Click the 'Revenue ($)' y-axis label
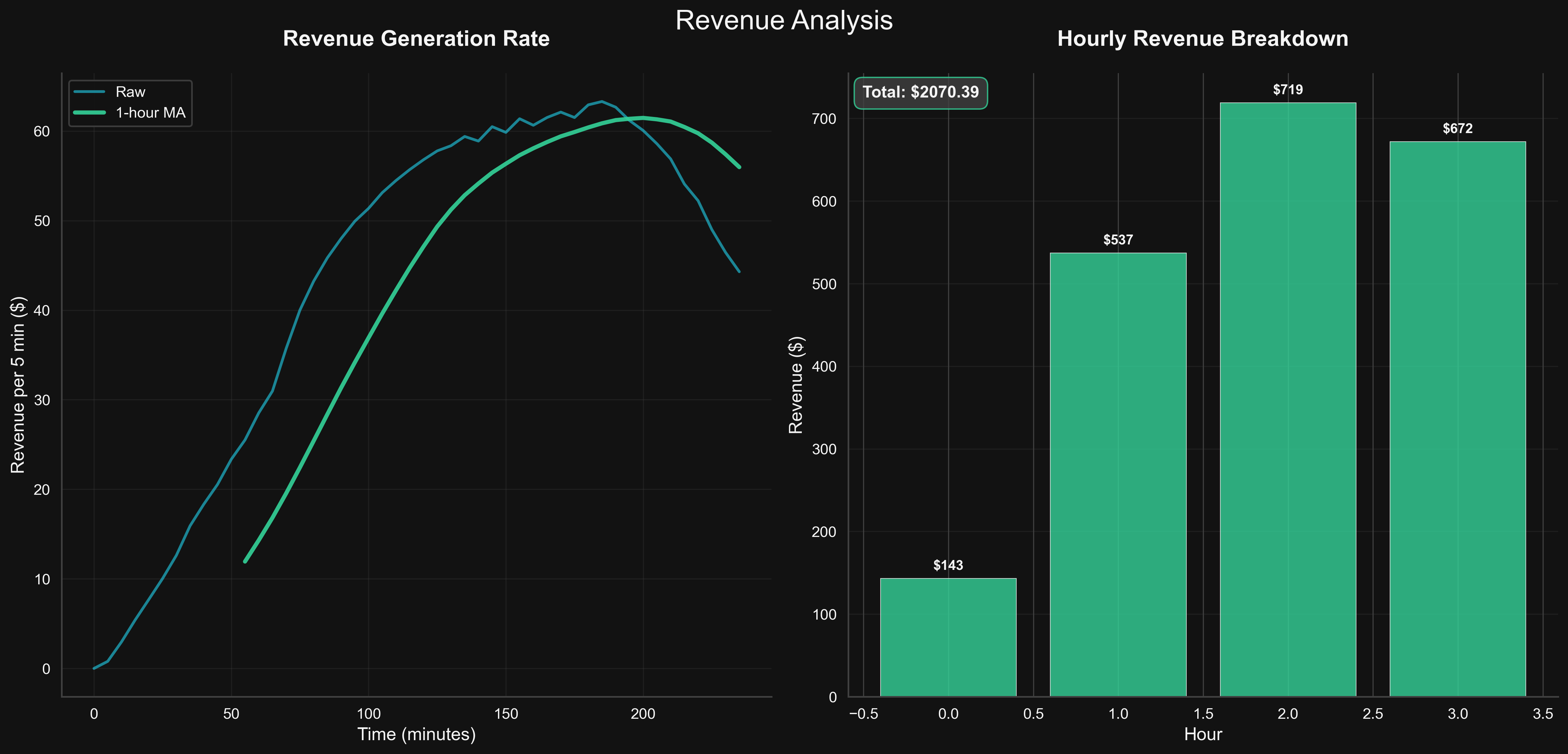 pyautogui.click(x=796, y=385)
